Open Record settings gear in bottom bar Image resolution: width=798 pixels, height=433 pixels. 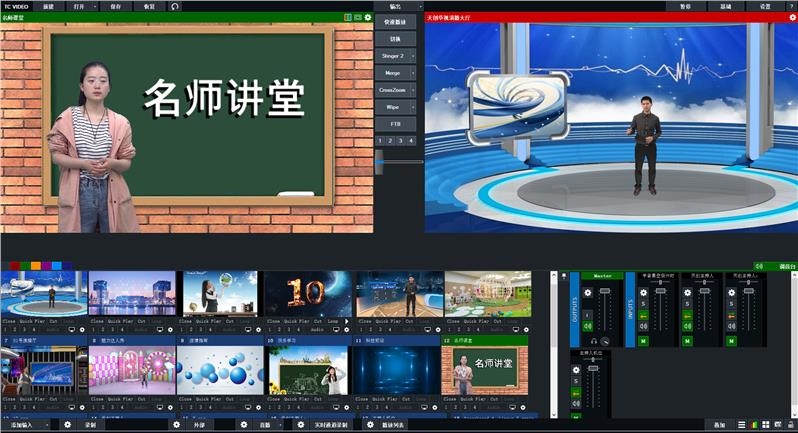tap(68, 424)
